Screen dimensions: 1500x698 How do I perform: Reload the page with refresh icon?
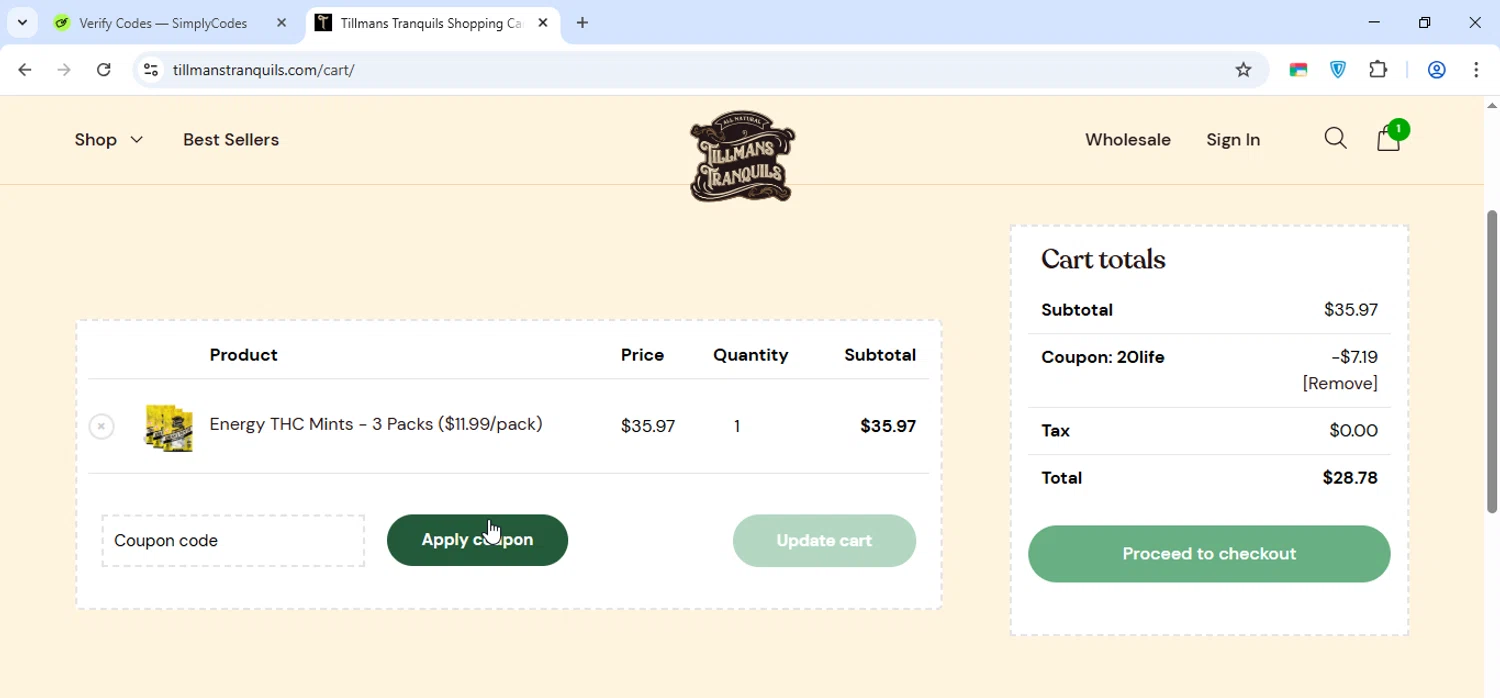pos(104,70)
